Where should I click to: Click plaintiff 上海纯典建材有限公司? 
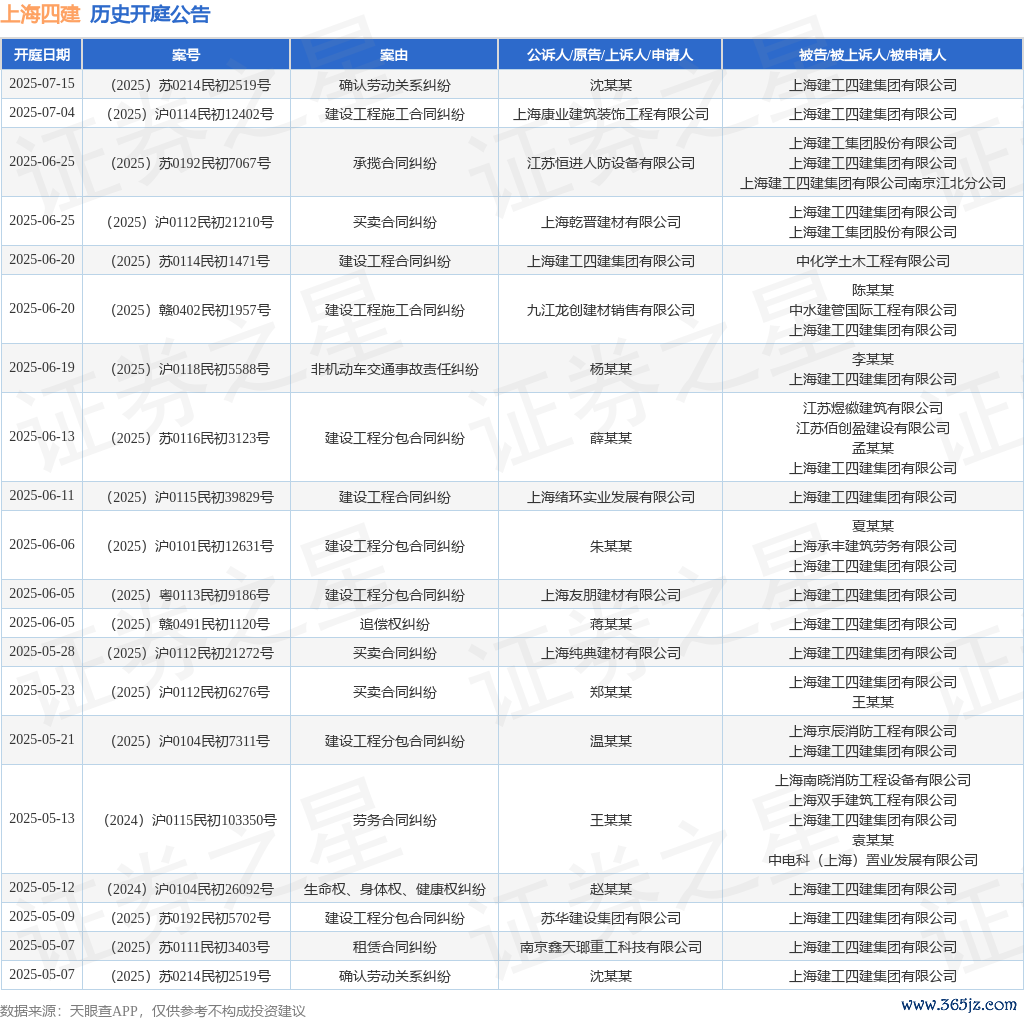pos(611,653)
